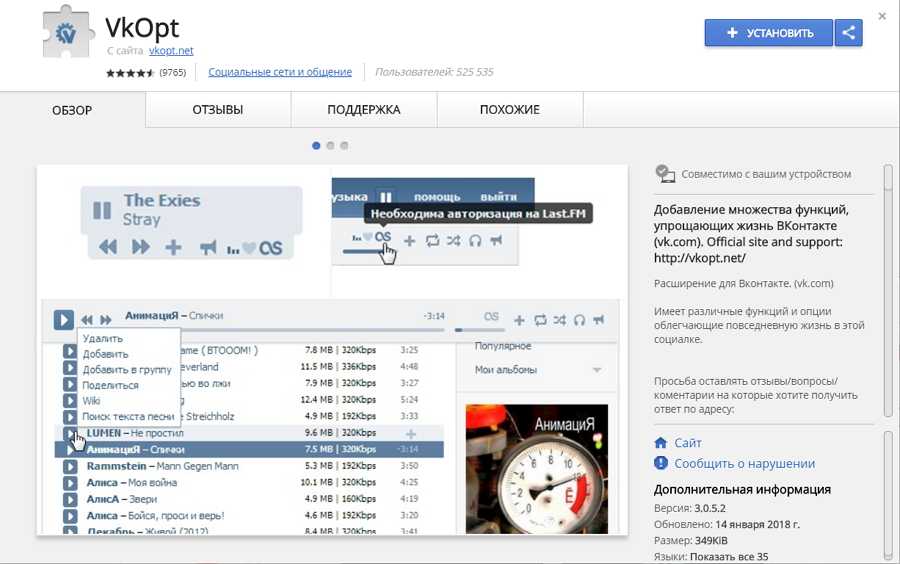Expand languages with Показать все 35

click(x=730, y=556)
